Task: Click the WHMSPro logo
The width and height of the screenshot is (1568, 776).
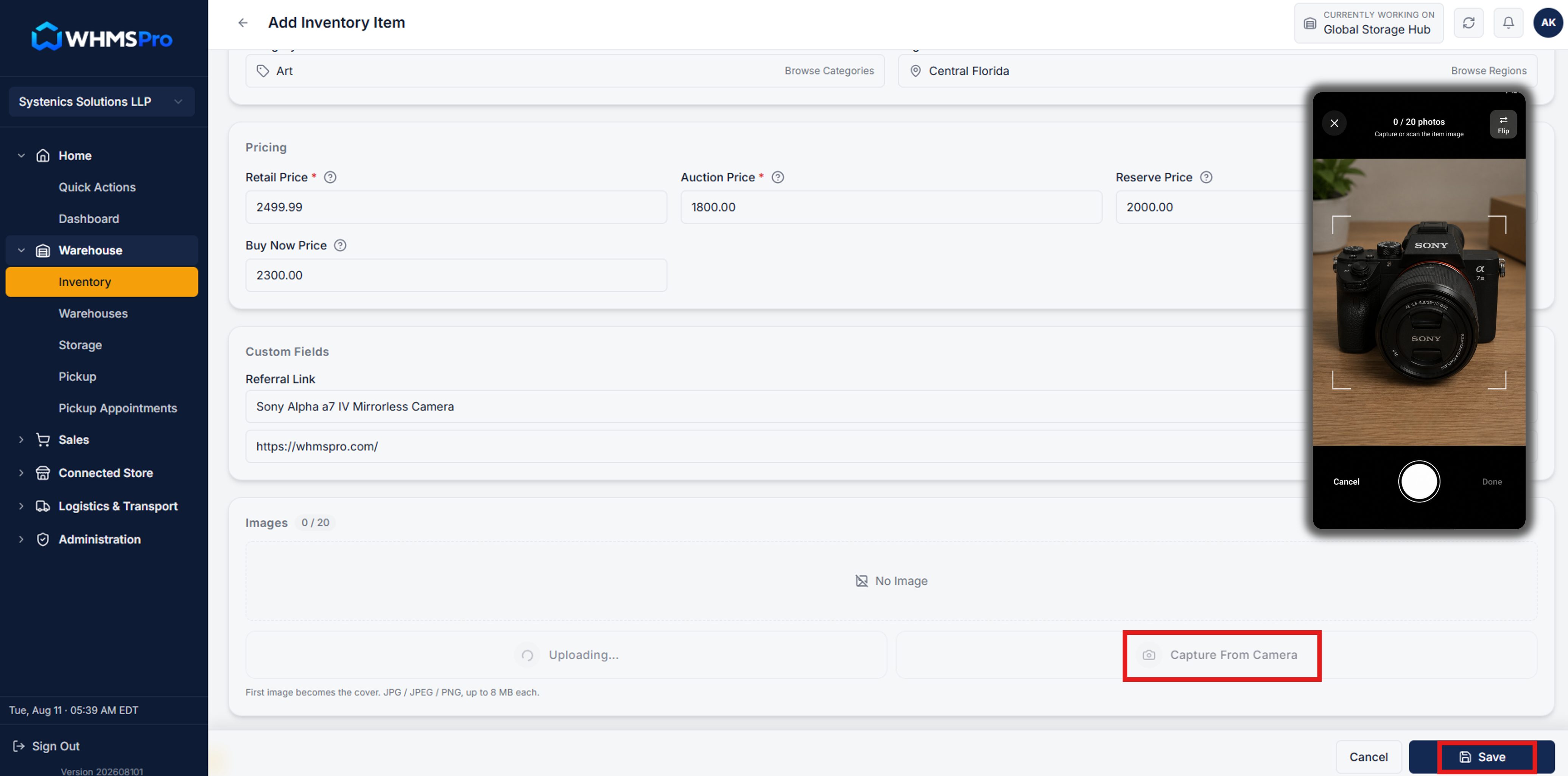Action: tap(102, 37)
